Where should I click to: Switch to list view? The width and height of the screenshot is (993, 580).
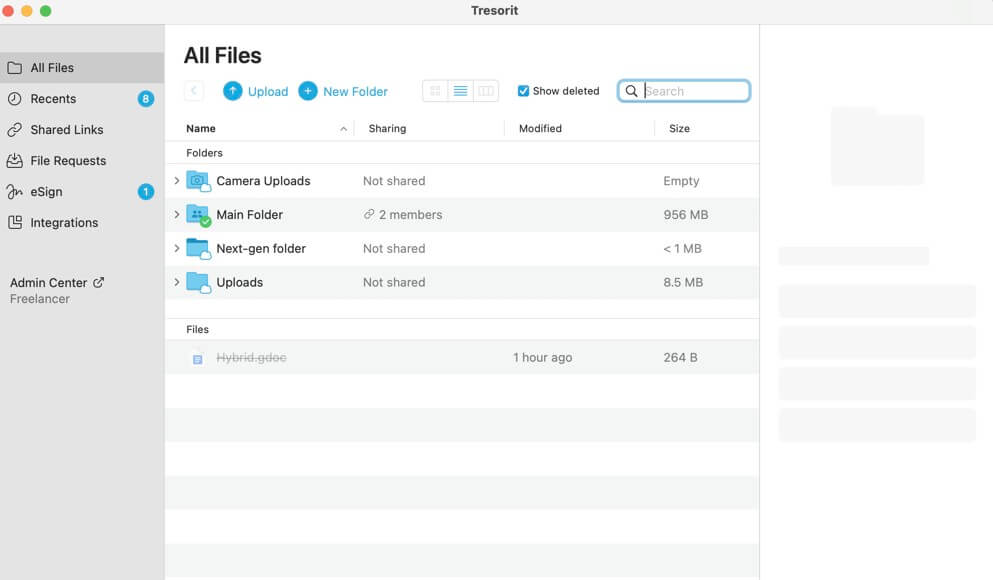coord(460,91)
